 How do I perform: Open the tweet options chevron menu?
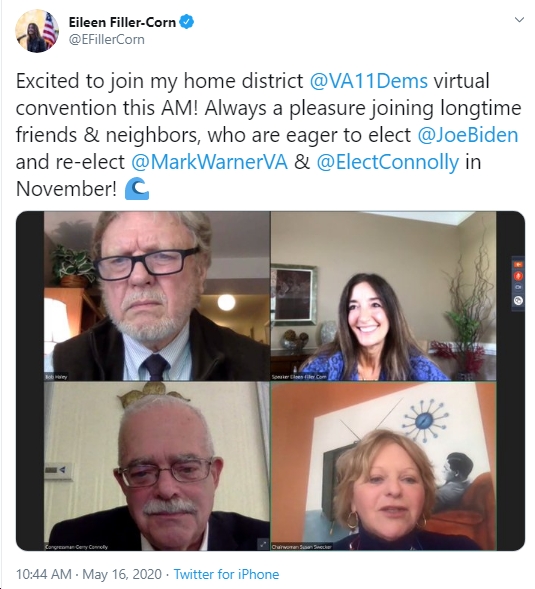tap(519, 20)
